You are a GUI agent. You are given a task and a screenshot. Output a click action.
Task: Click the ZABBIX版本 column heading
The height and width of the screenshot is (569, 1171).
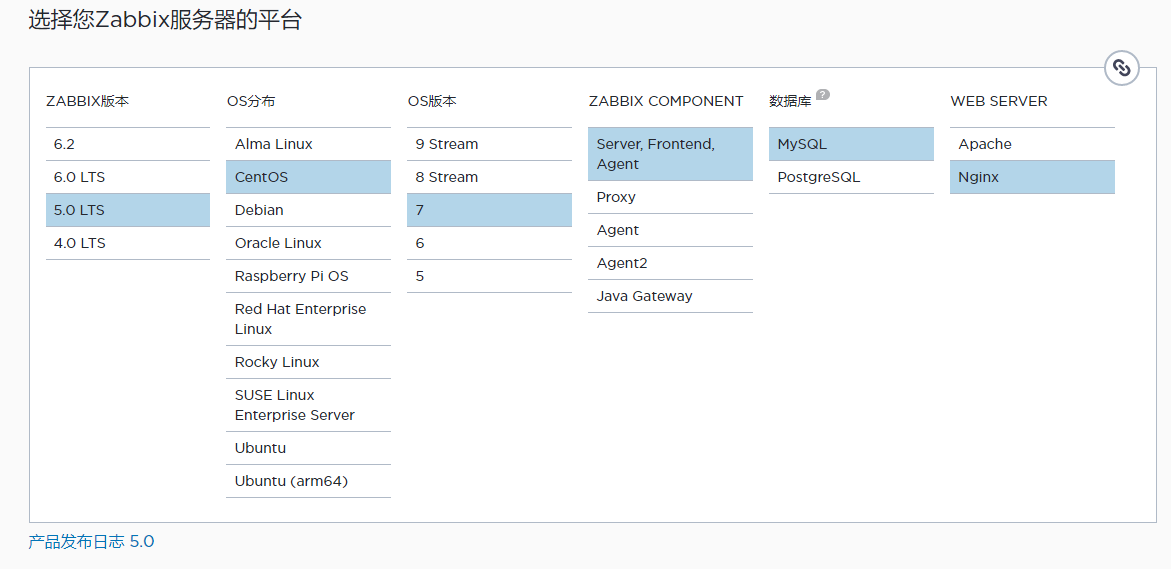[87, 102]
